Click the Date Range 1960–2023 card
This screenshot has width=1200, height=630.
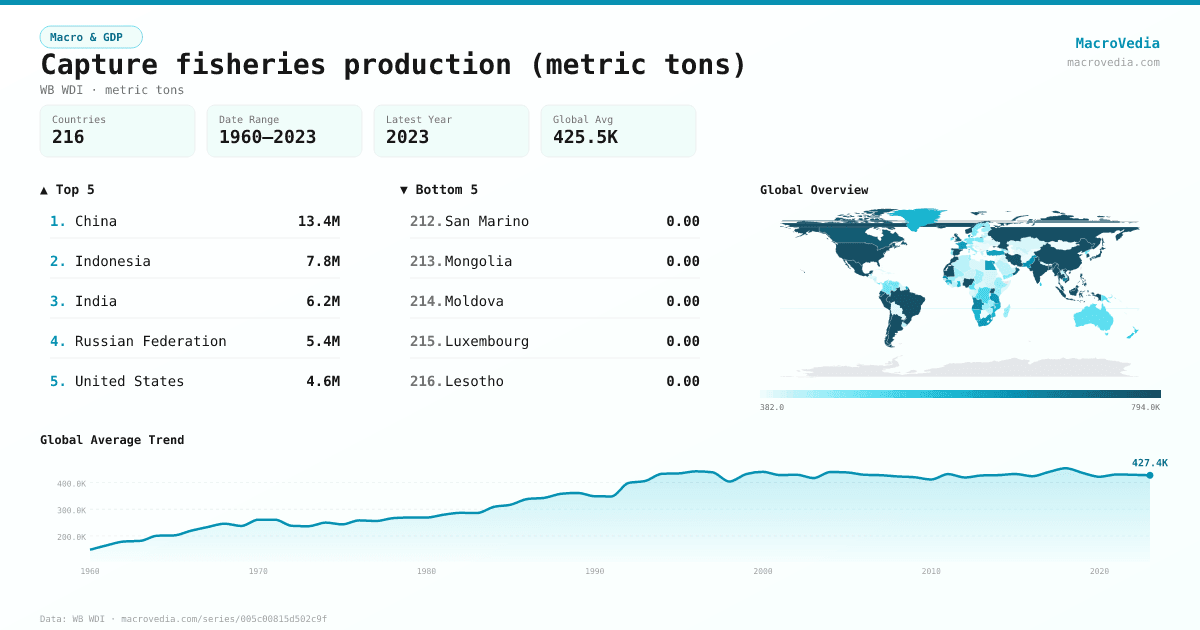point(284,130)
